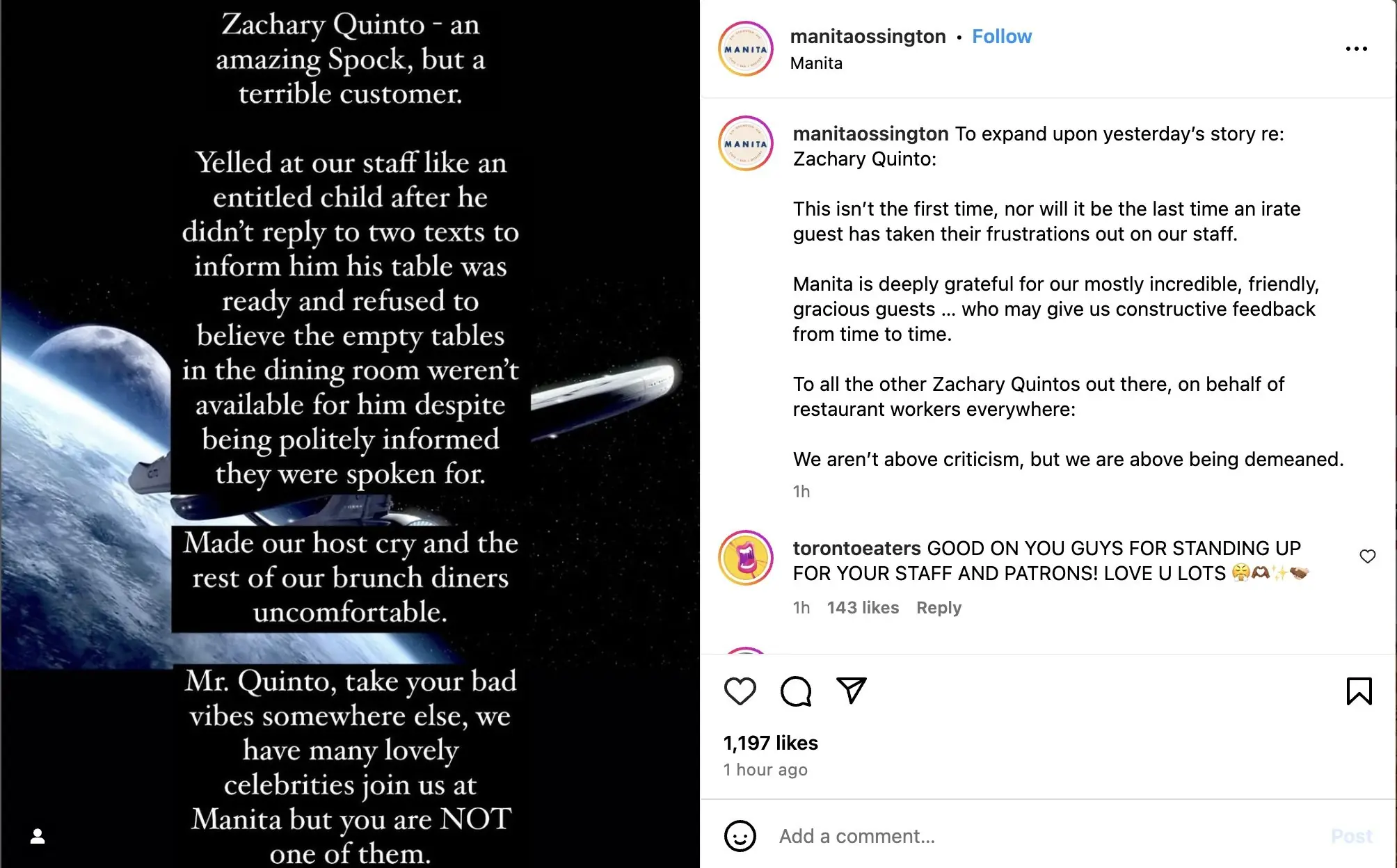
Task: Open the three-dot more options menu
Action: tap(1356, 49)
